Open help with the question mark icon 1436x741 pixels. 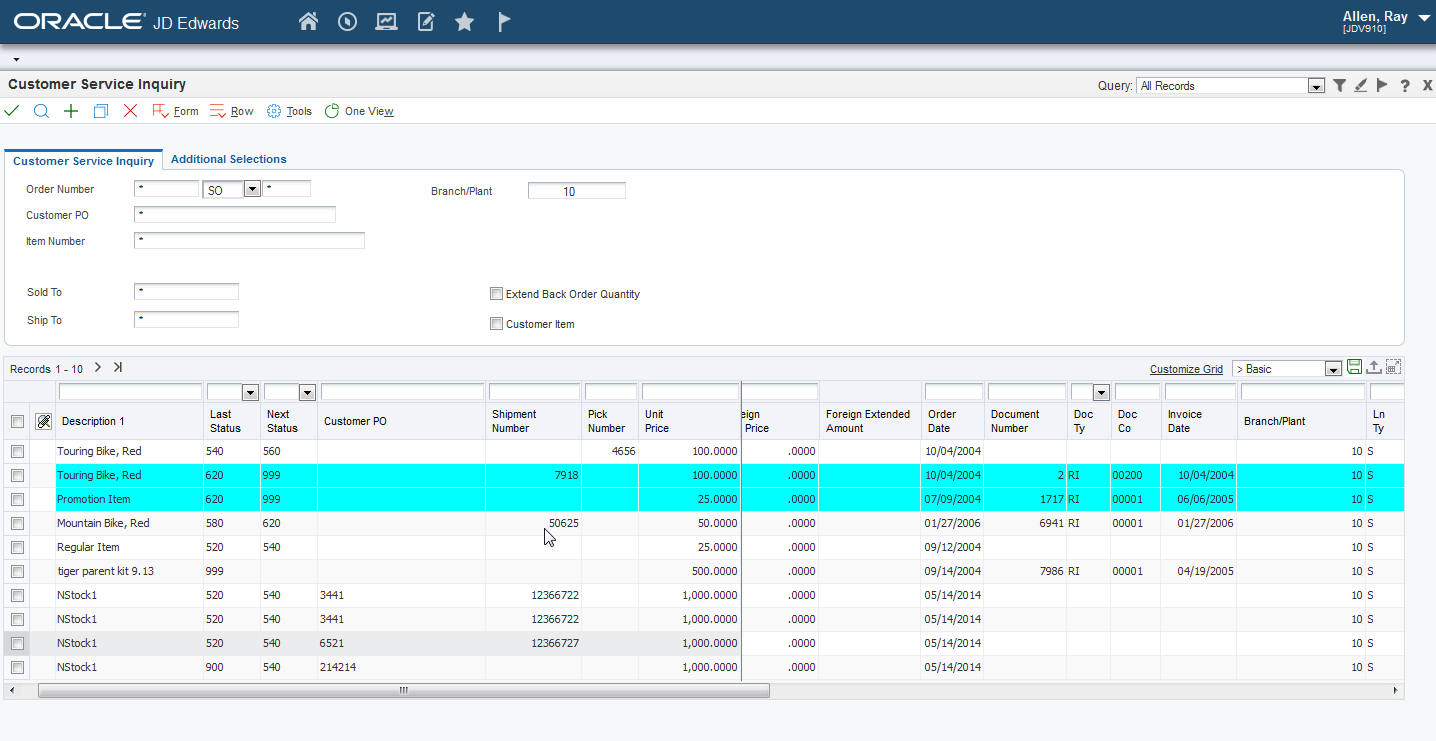pyautogui.click(x=1405, y=85)
